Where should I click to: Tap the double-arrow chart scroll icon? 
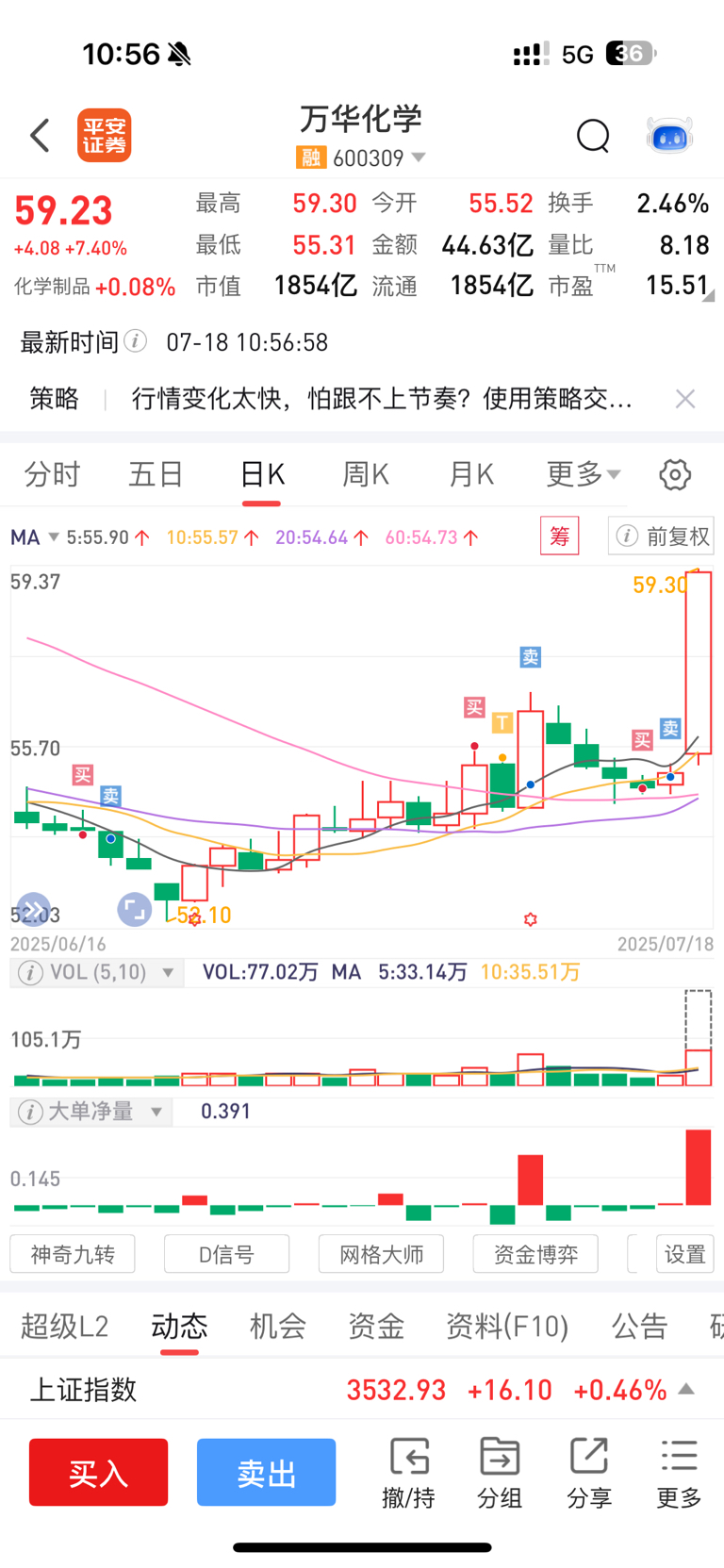click(33, 910)
